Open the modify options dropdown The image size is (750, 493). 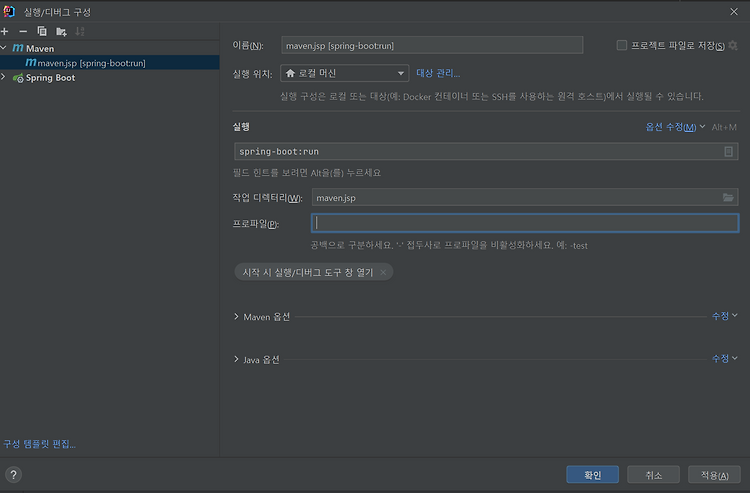pyautogui.click(x=675, y=127)
